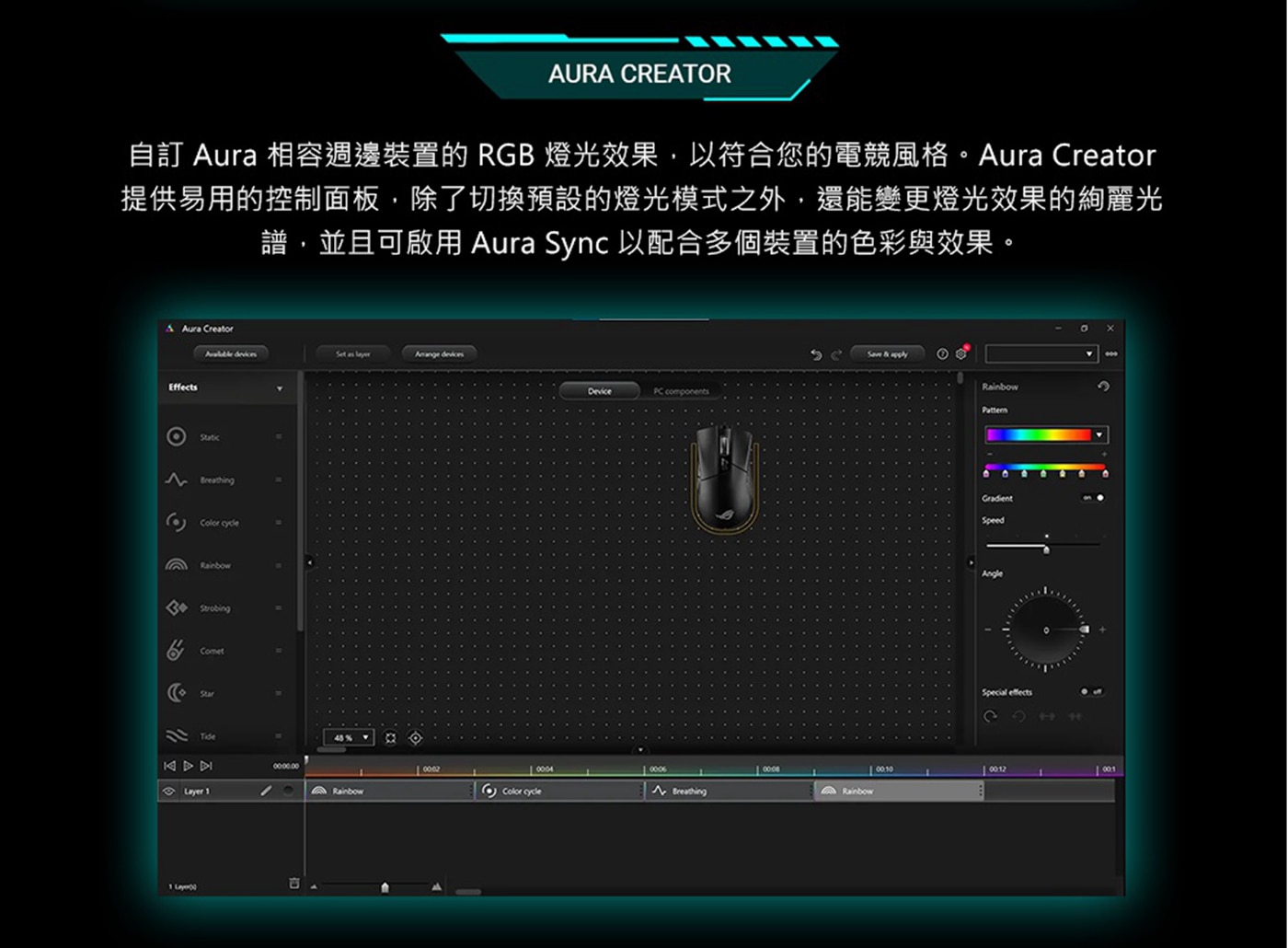Click the Speed slider handle
This screenshot has width=1288, height=948.
(1046, 549)
